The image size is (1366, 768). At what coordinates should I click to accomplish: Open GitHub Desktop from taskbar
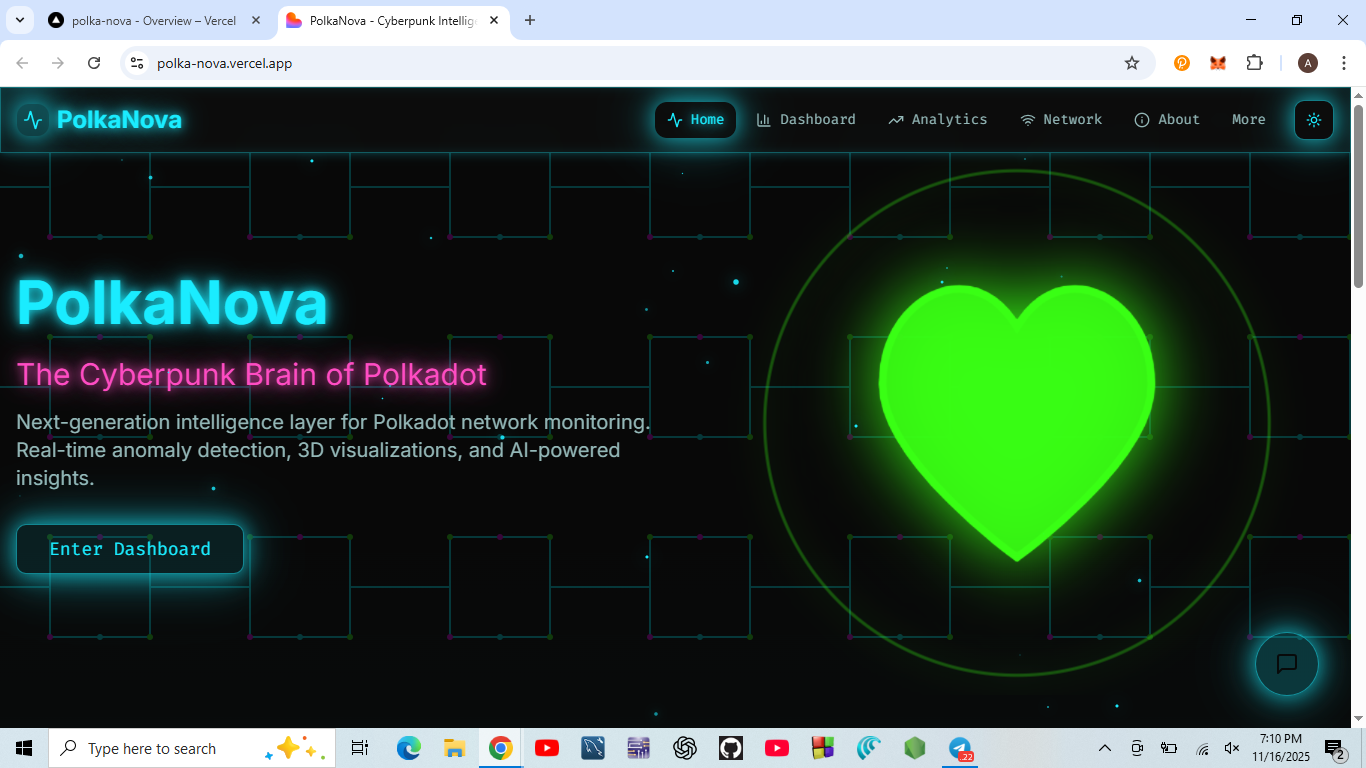click(x=730, y=748)
